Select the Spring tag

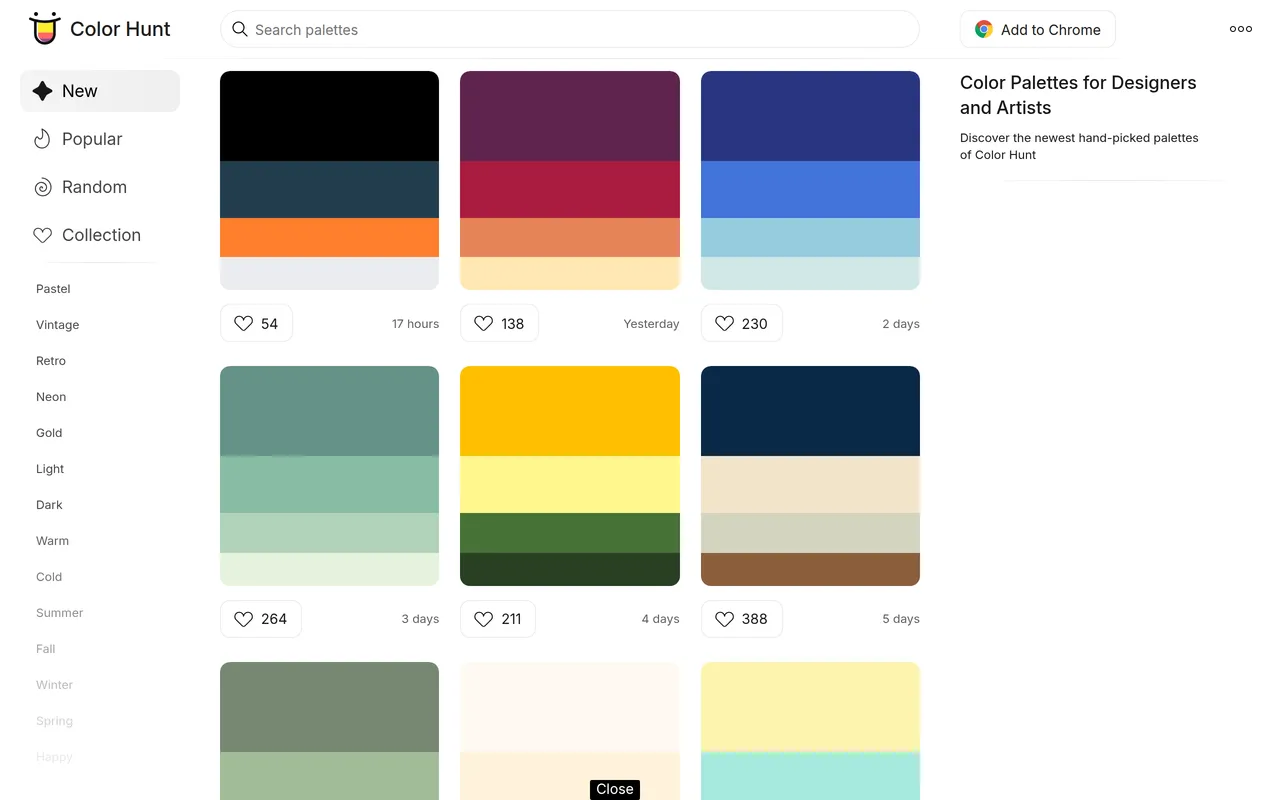54,721
